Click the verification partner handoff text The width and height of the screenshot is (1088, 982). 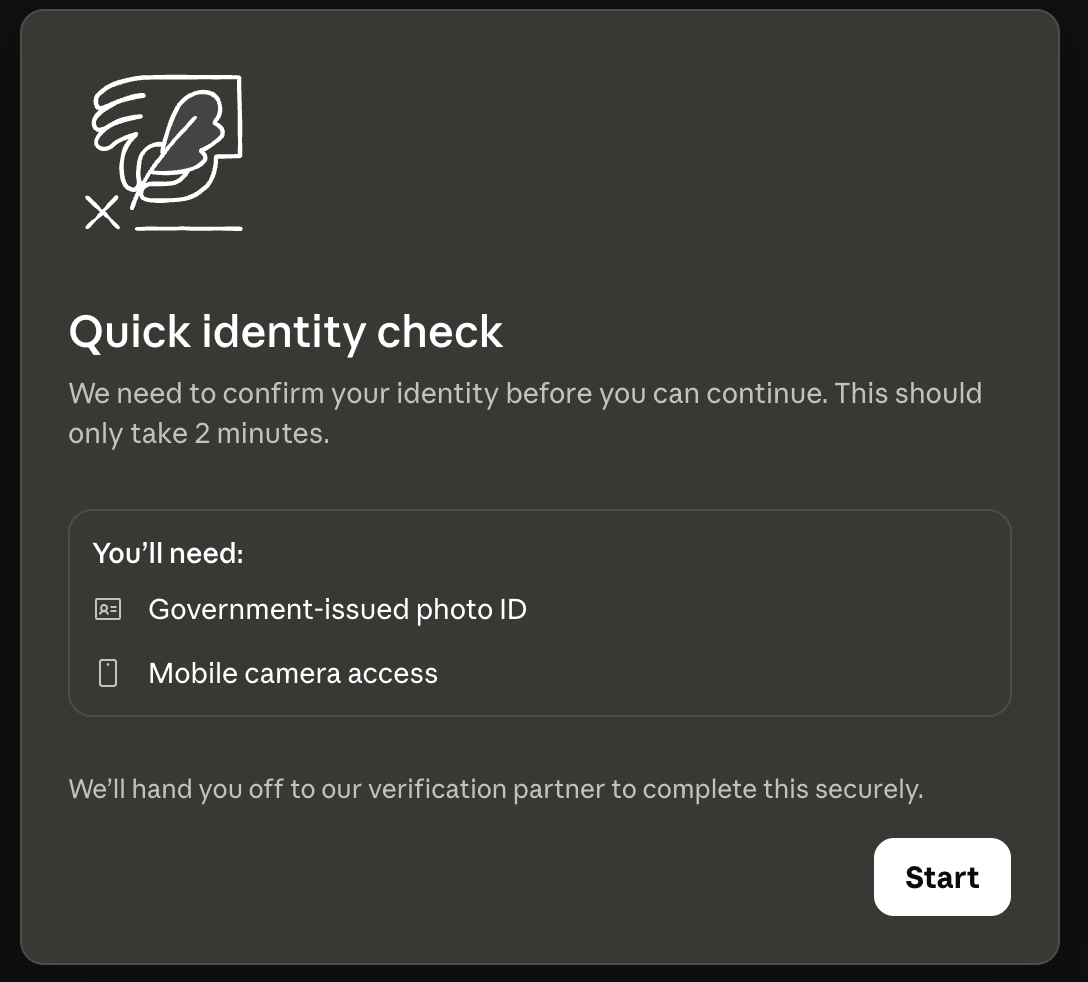click(496, 789)
